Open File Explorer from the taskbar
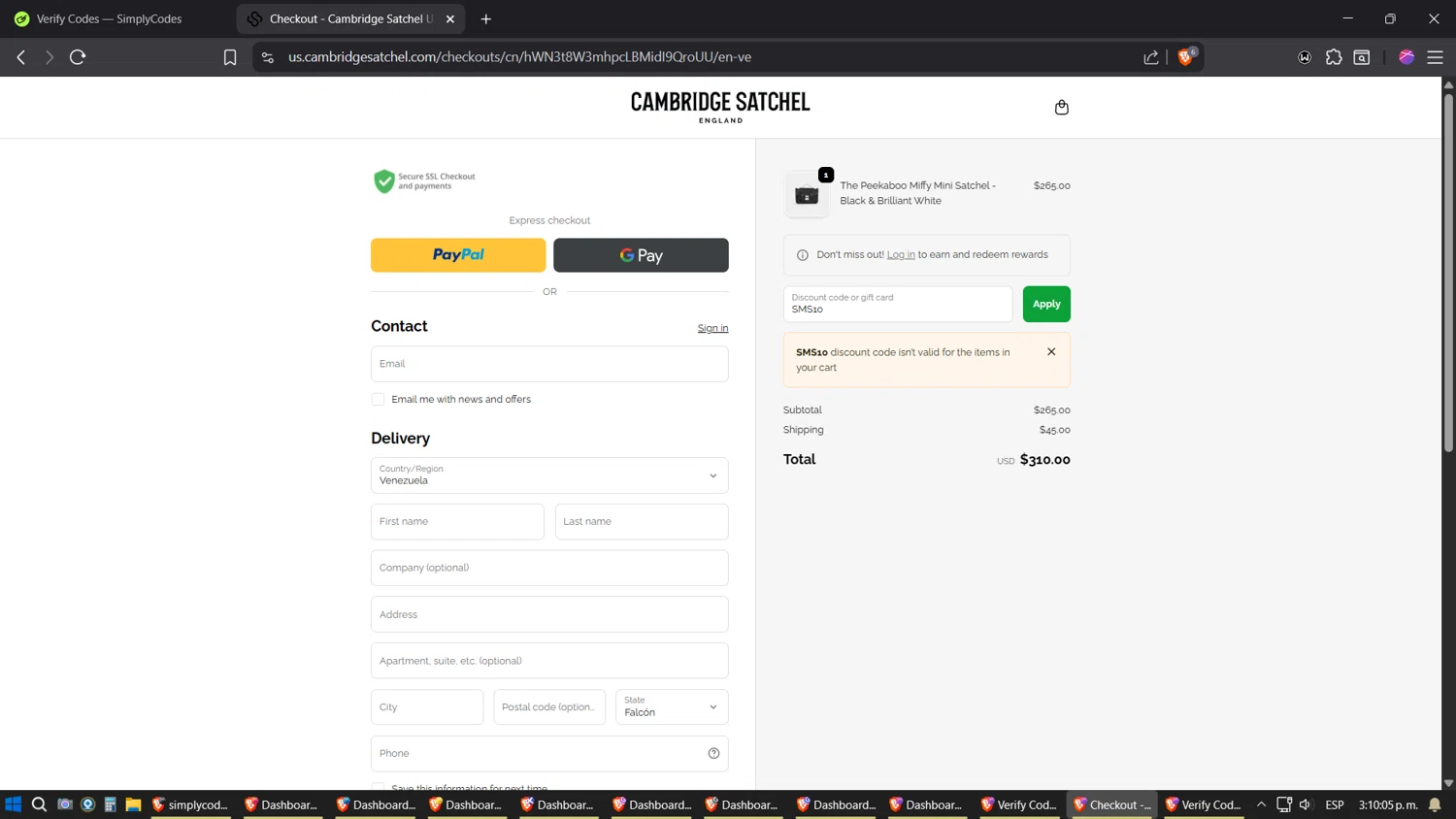Viewport: 1456px width, 819px height. (133, 804)
